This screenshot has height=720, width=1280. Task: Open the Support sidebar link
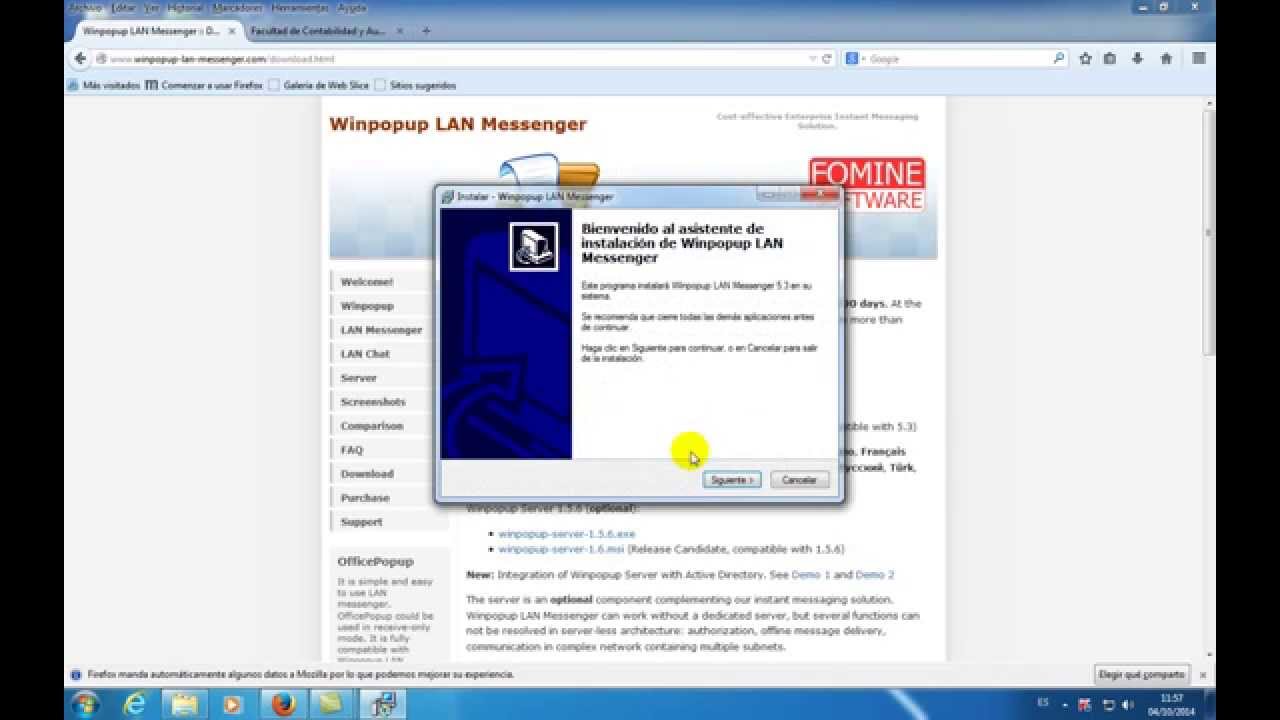pyautogui.click(x=362, y=522)
